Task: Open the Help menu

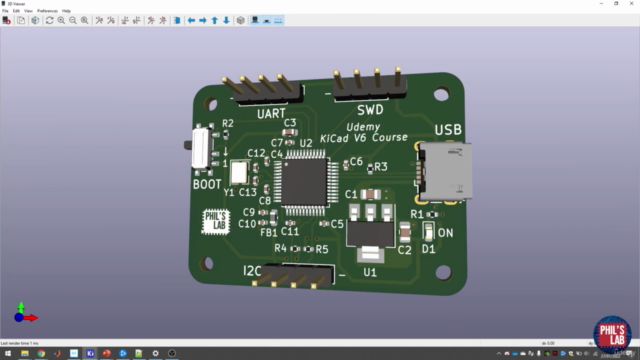Action: (66, 11)
